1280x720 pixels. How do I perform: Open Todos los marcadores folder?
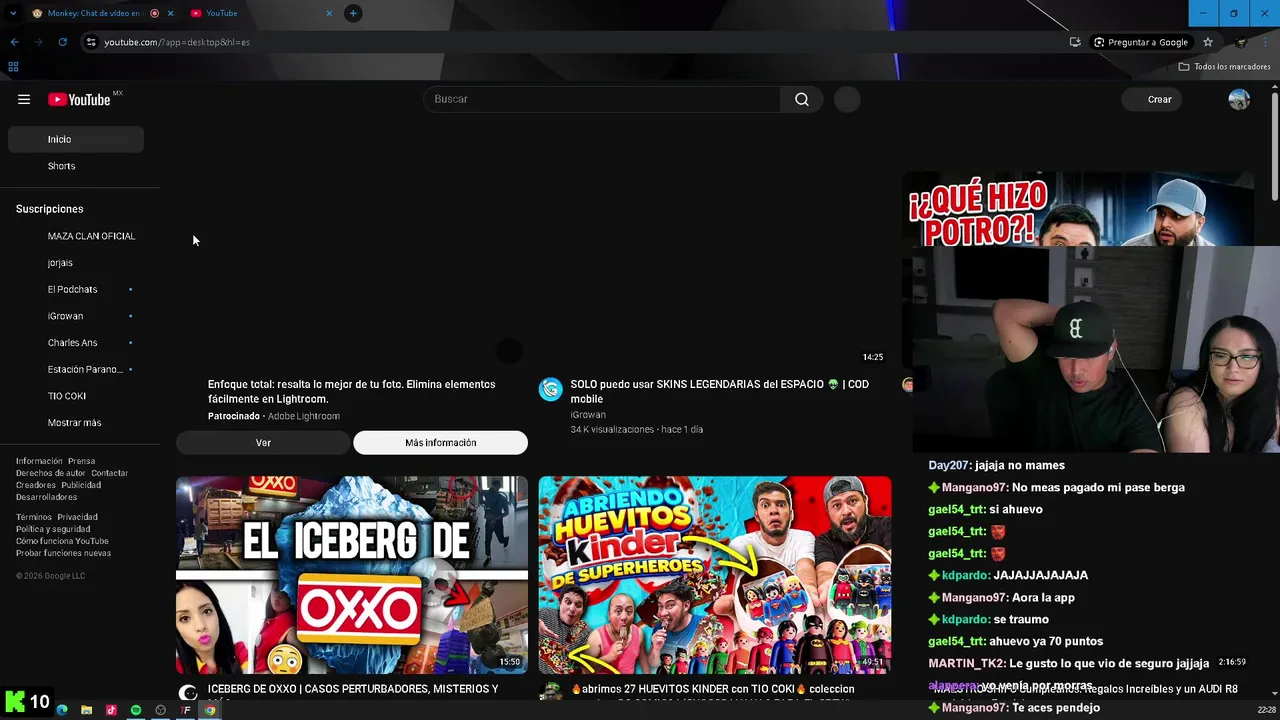(1224, 67)
